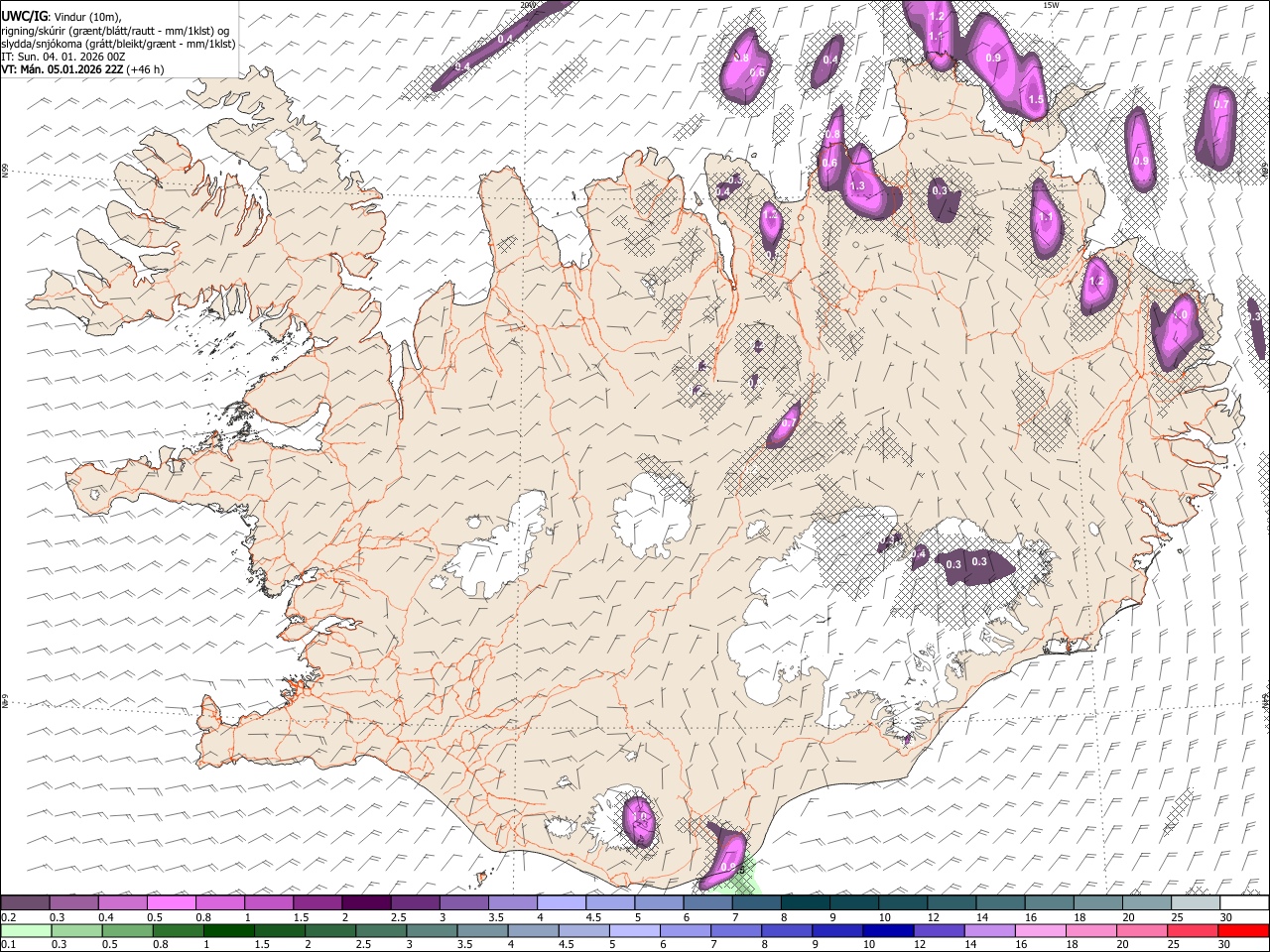This screenshot has height=952, width=1270.
Task: Click the '15W' longitude label at the top edge
Action: tap(1050, 5)
